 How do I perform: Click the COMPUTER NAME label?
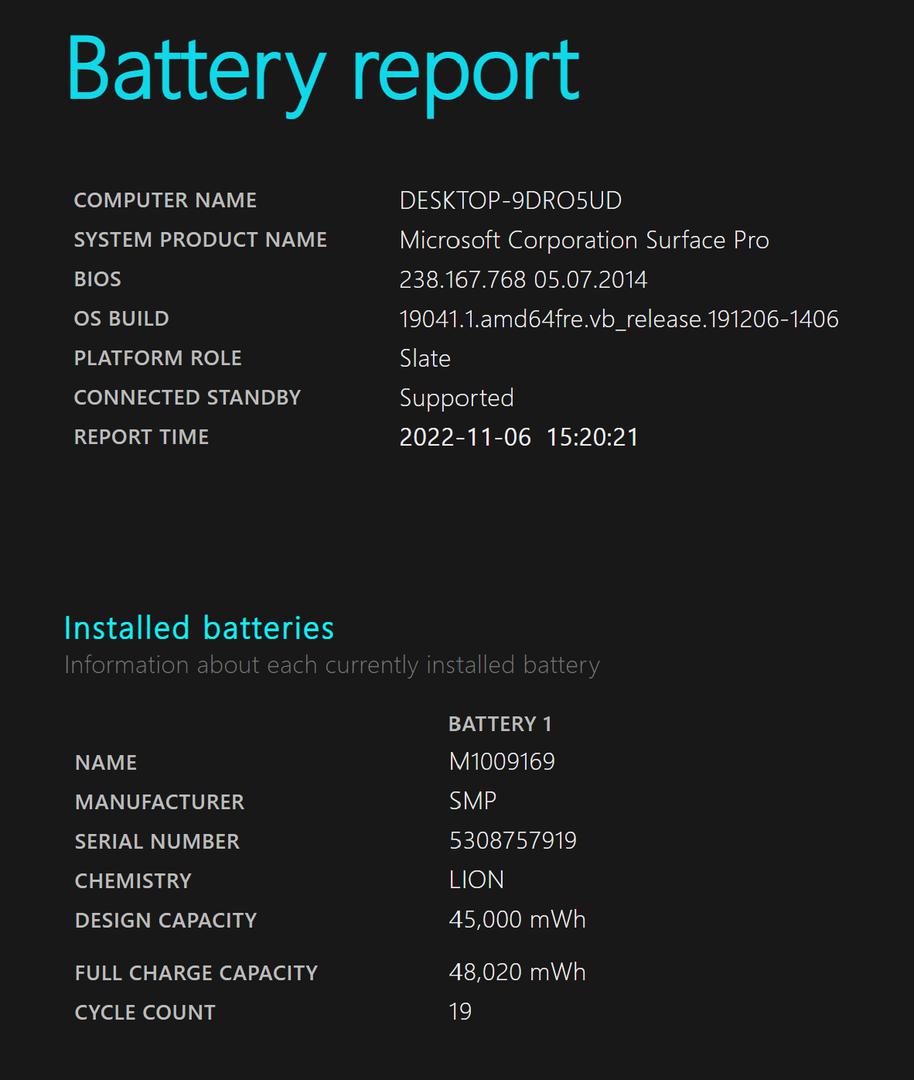[165, 200]
